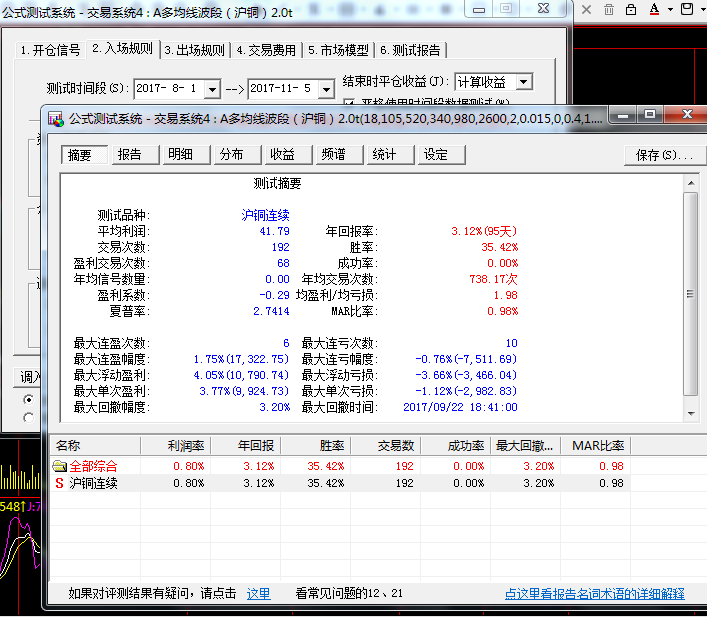This screenshot has height=617, width=707.
Task: Expand the 计算收益 combo box
Action: tap(523, 82)
